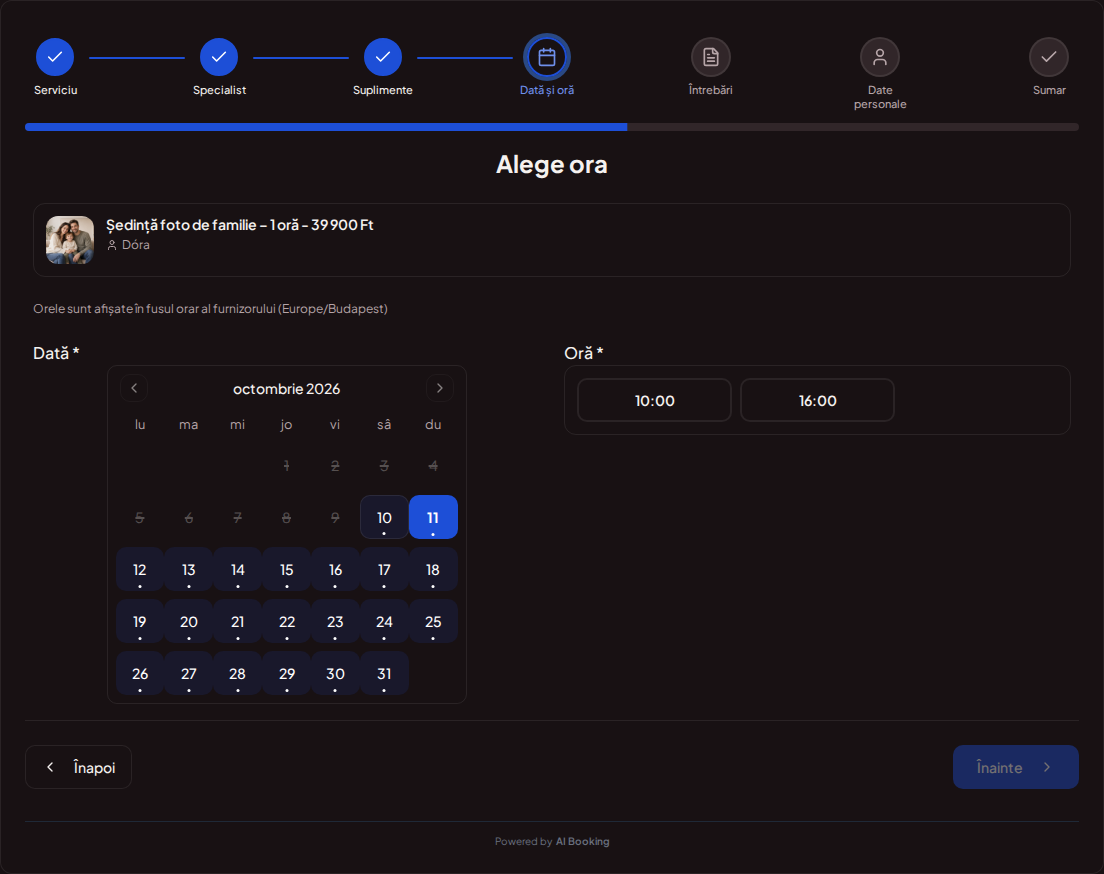Pick Saturday October 17
The width and height of the screenshot is (1104, 874).
coord(384,570)
